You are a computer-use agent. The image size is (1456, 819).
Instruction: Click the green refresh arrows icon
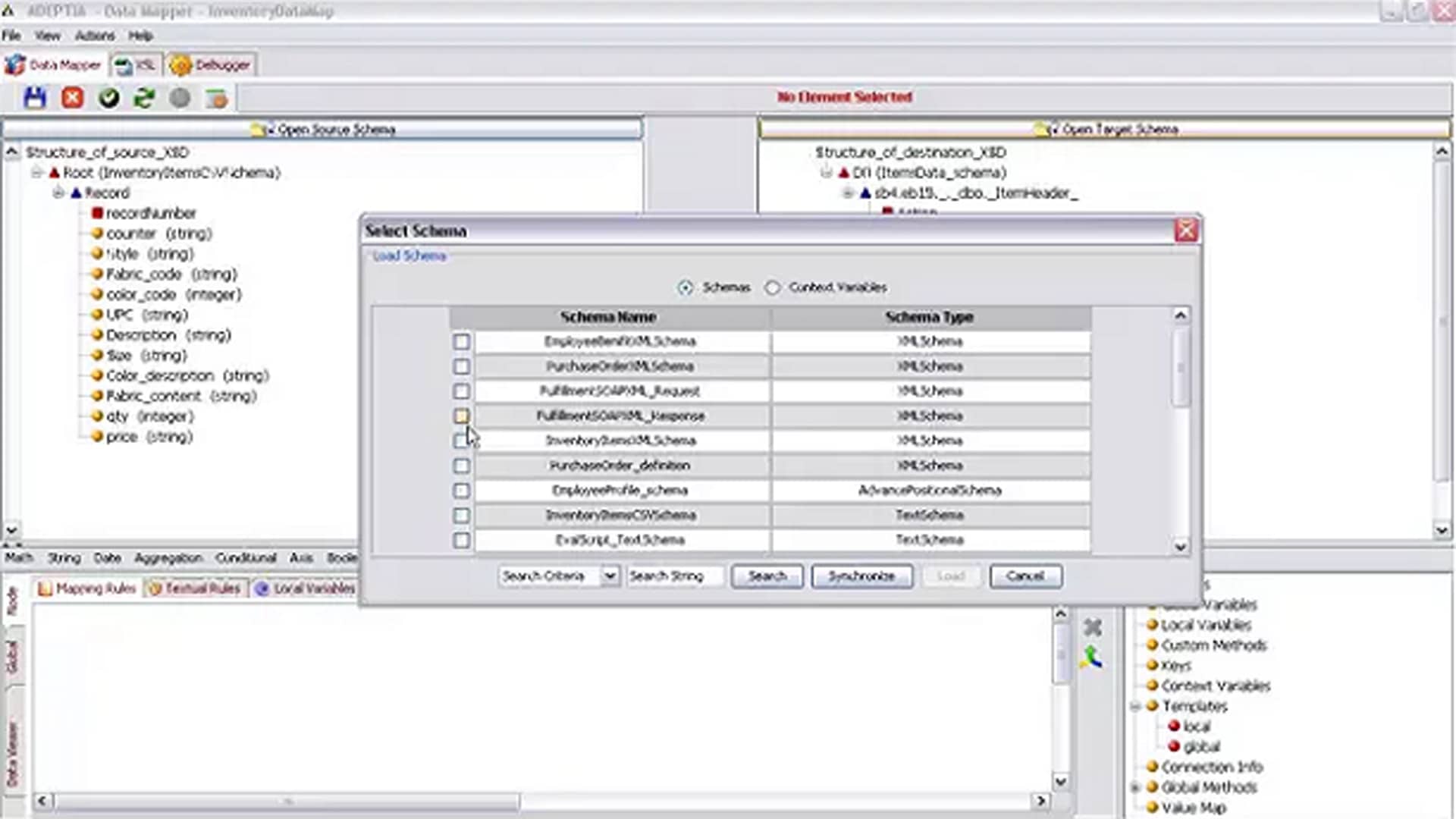144,98
